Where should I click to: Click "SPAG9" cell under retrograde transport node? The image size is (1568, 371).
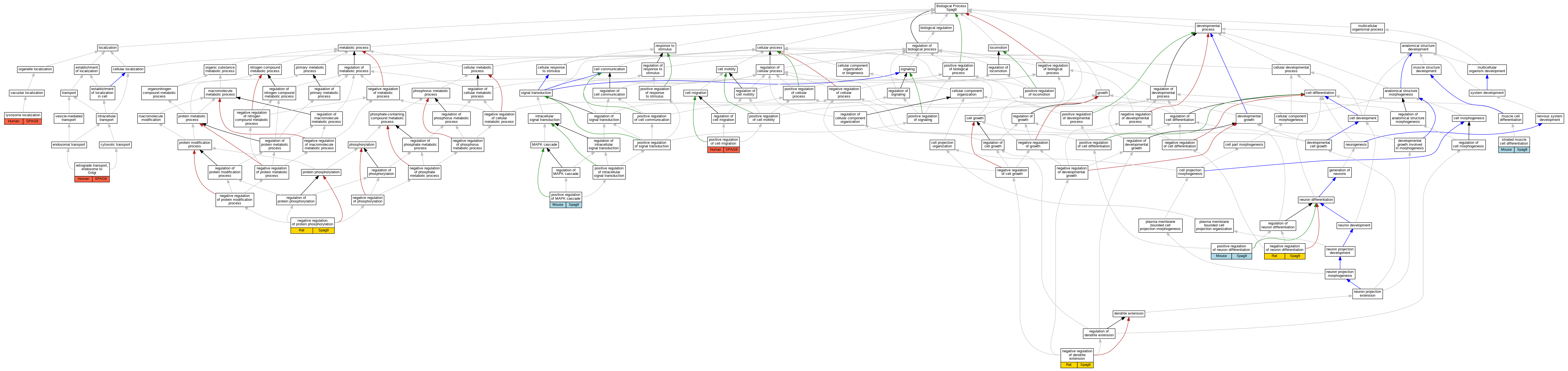100,179
